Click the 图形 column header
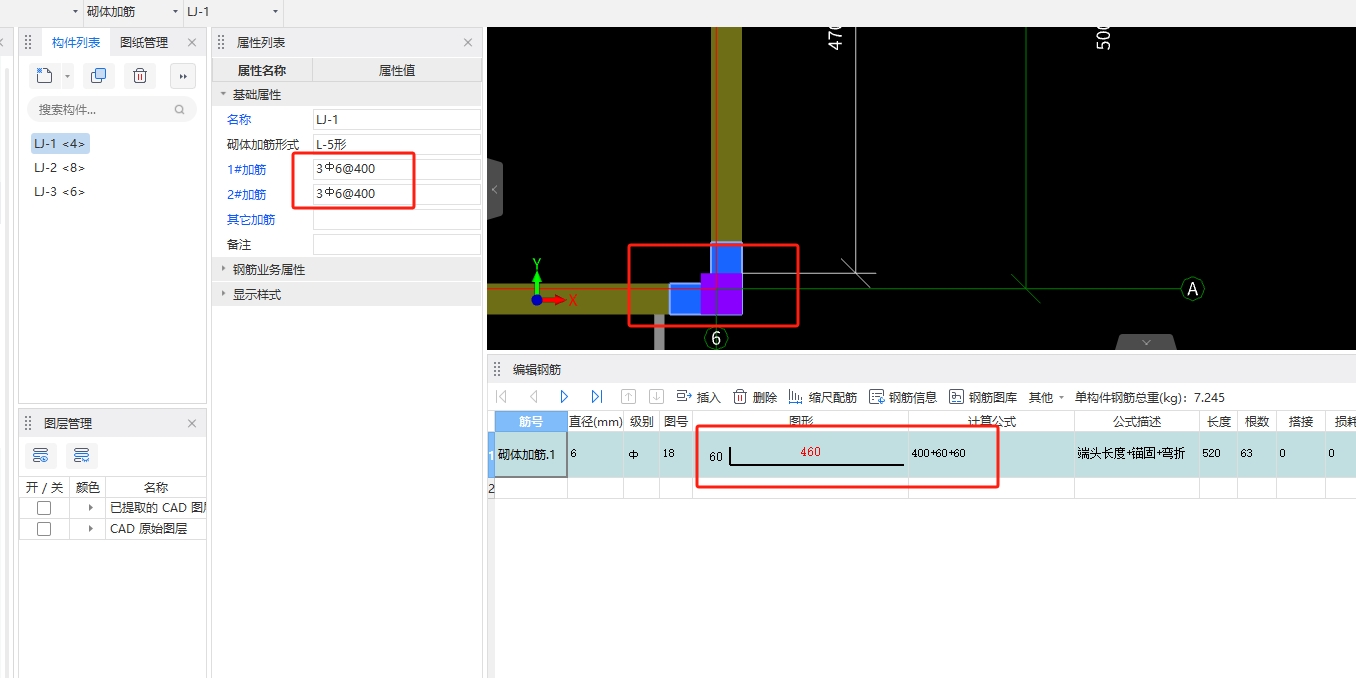 coord(801,422)
